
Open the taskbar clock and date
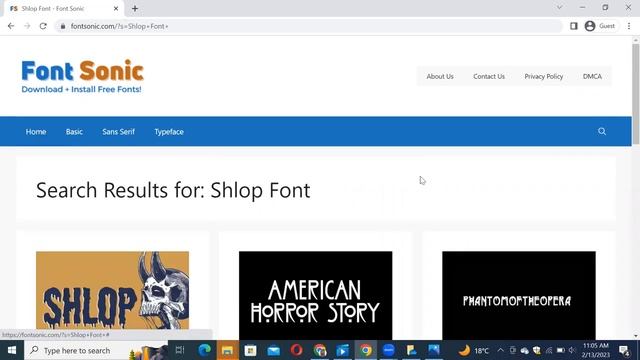coord(596,350)
